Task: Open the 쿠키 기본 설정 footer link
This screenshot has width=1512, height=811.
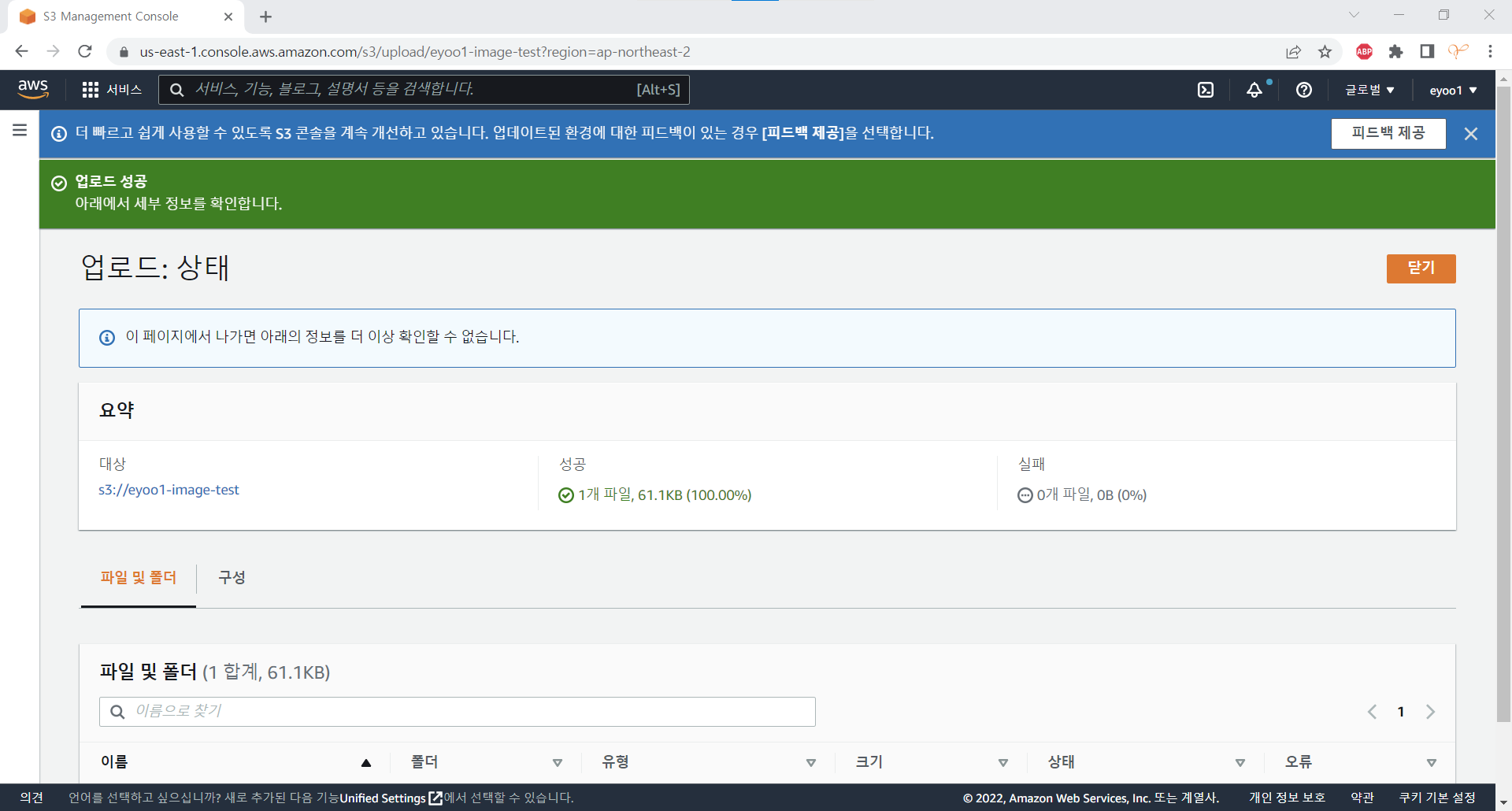Action: point(1437,798)
